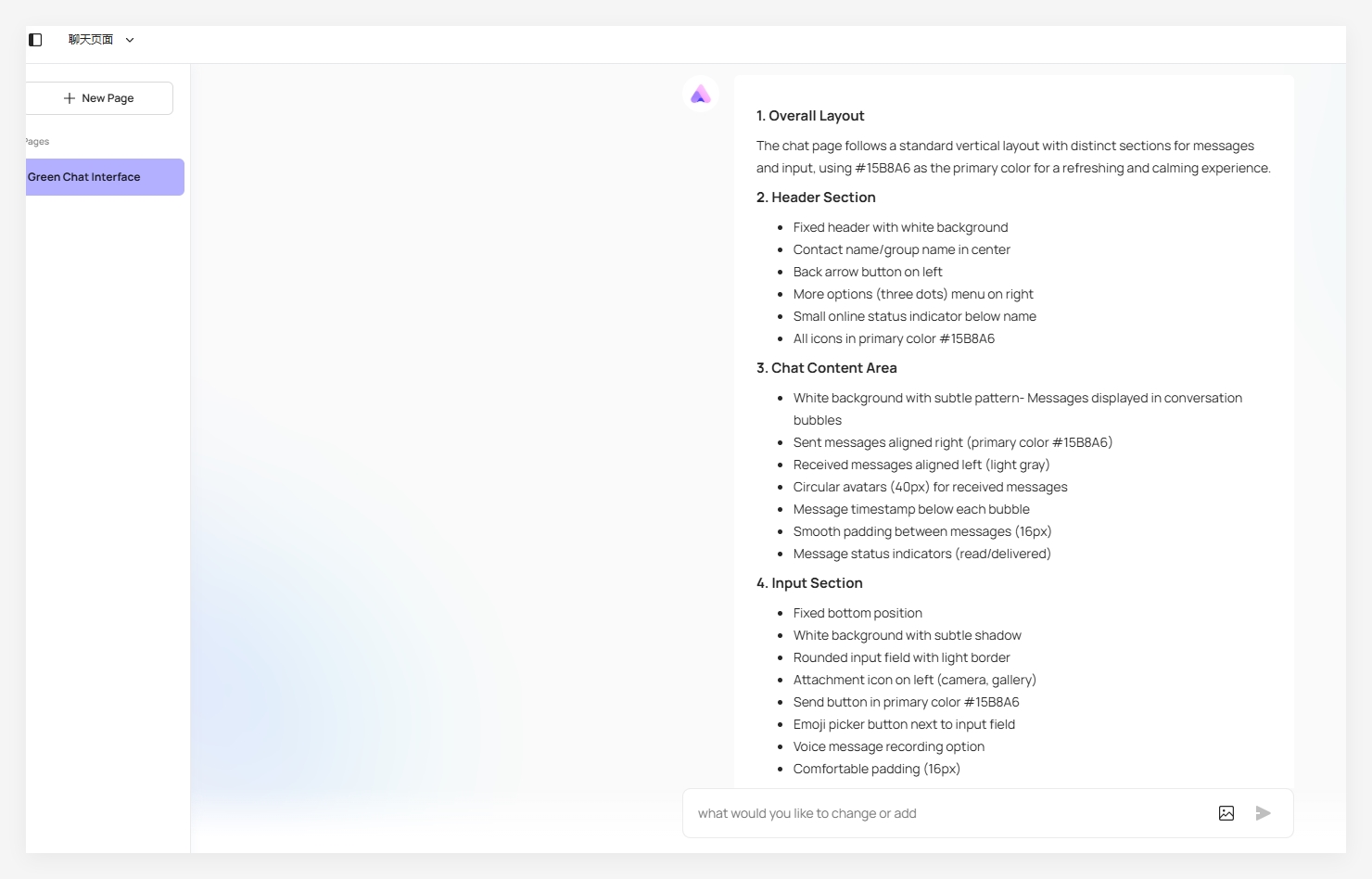The image size is (1372, 879).
Task: Select the Green Chat Interface page
Action: point(105,177)
